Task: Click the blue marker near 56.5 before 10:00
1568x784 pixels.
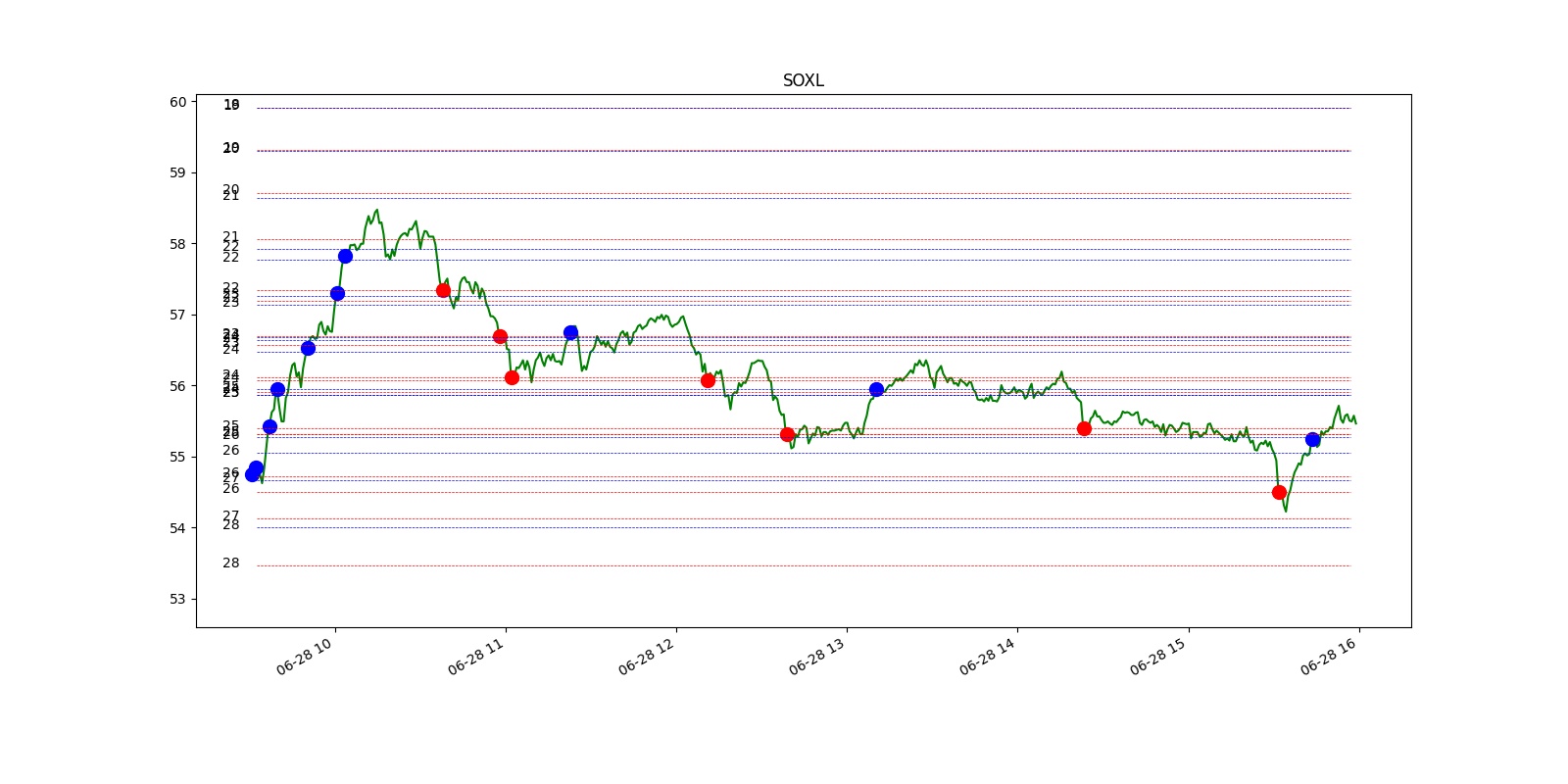Action: coord(308,348)
